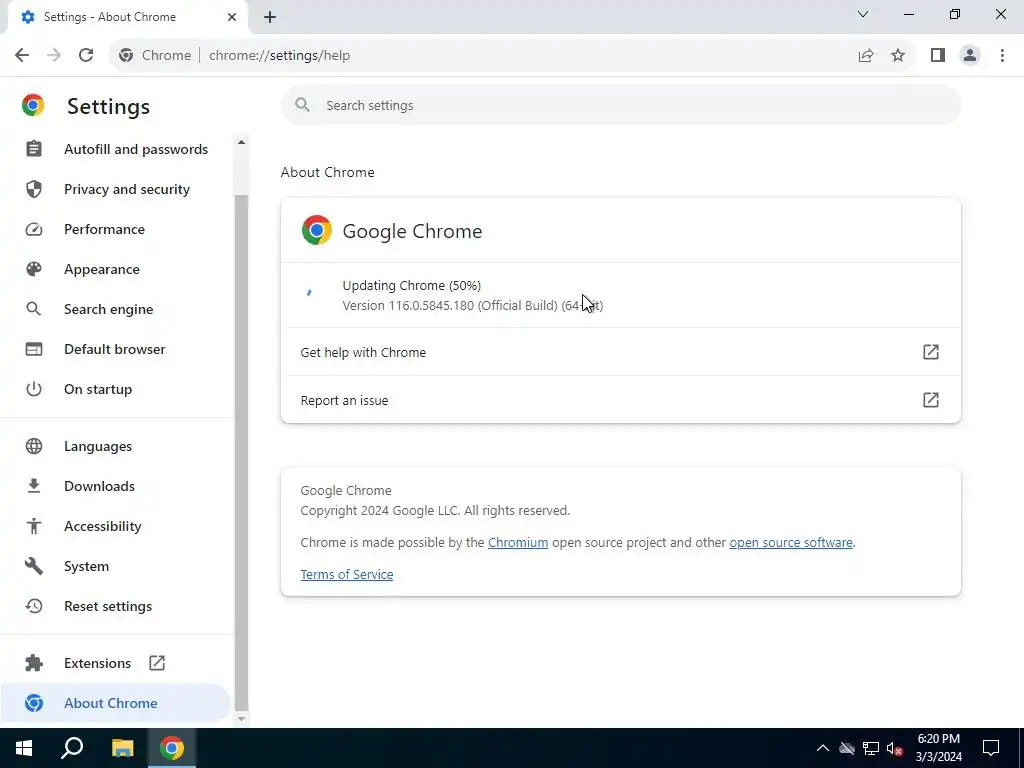Open Autofill and passwords settings

(x=116, y=150)
